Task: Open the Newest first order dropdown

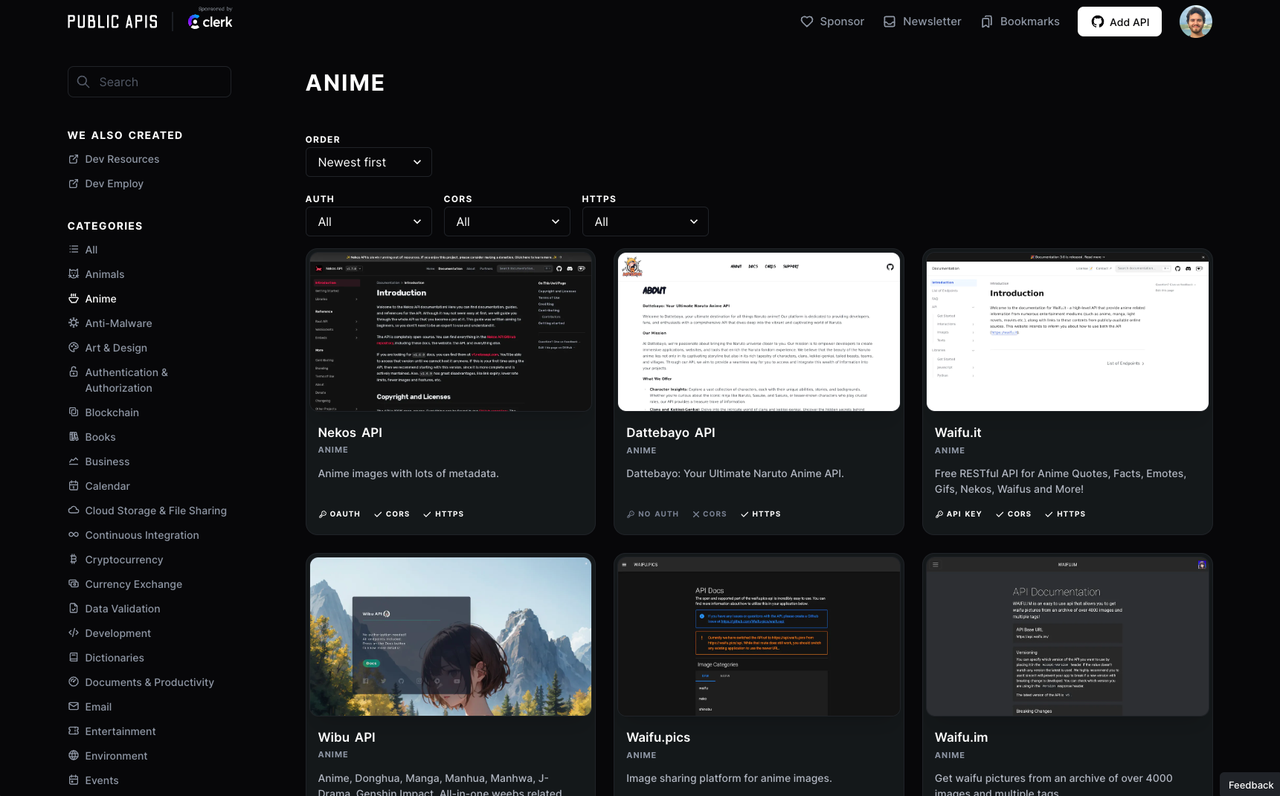Action: 368,161
